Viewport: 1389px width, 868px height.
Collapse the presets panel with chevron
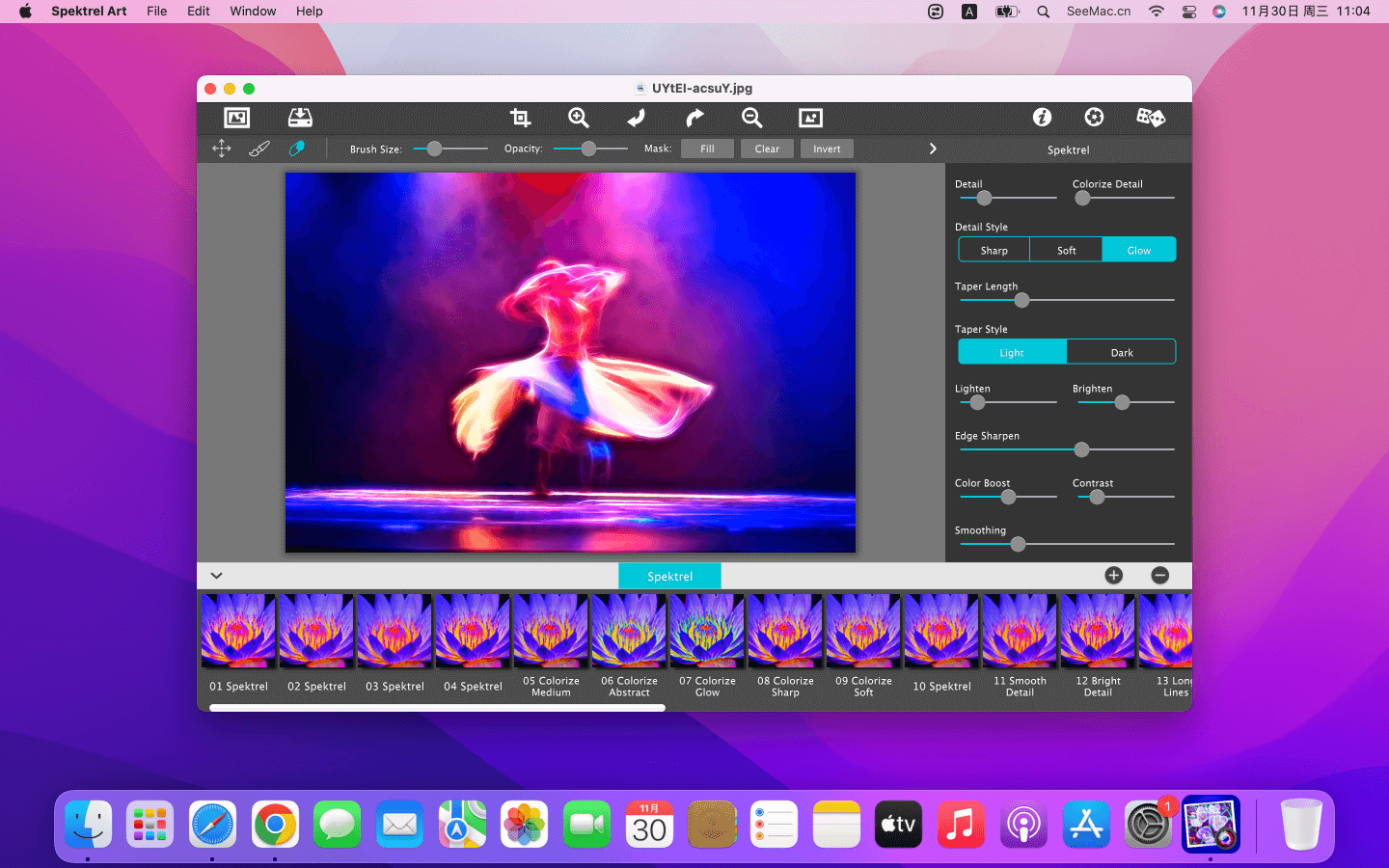click(217, 576)
